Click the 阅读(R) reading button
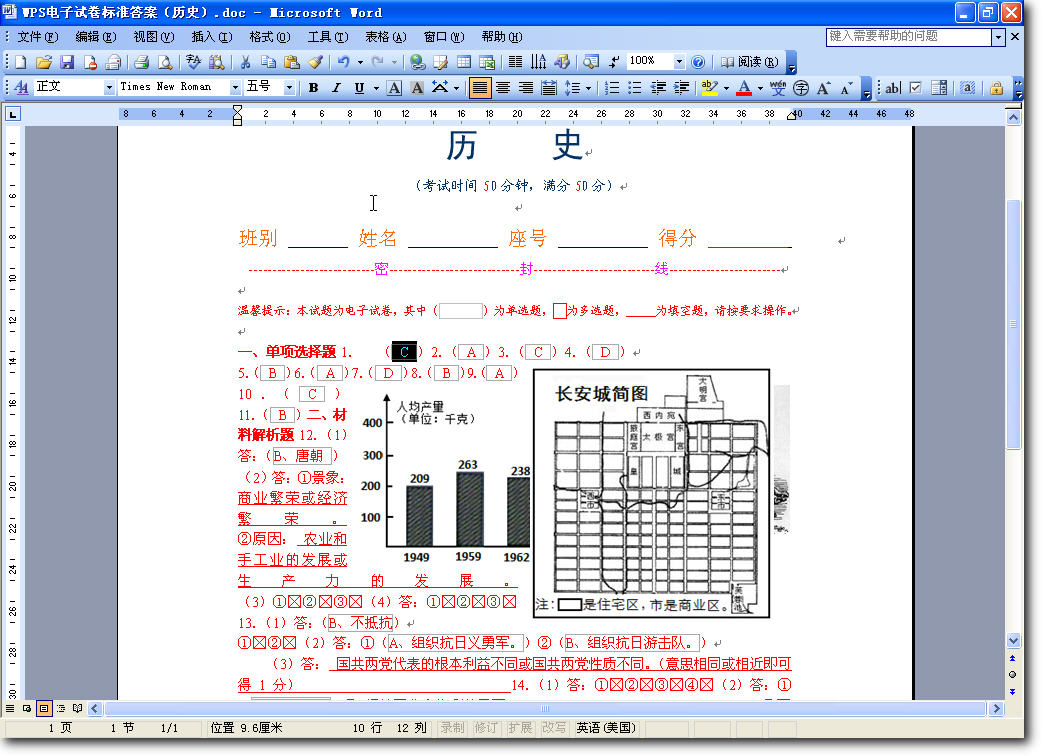This screenshot has height=756, width=1043. pos(749,63)
